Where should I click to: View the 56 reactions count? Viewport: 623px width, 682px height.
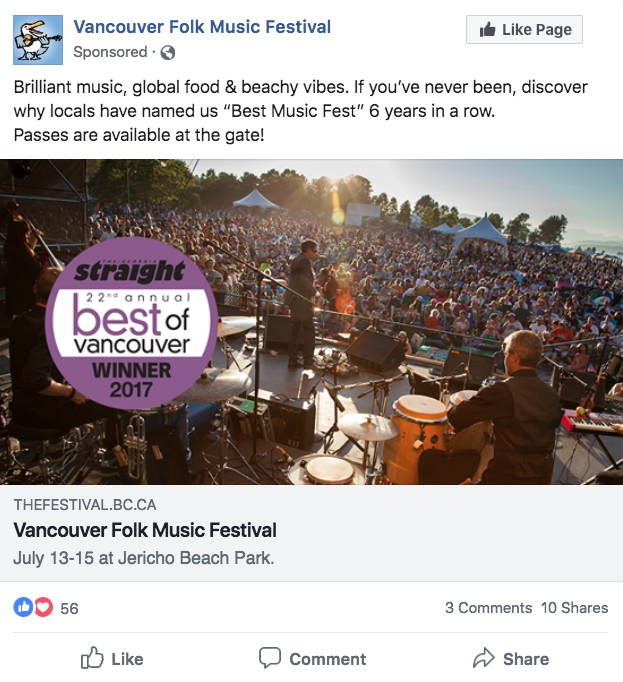point(69,608)
